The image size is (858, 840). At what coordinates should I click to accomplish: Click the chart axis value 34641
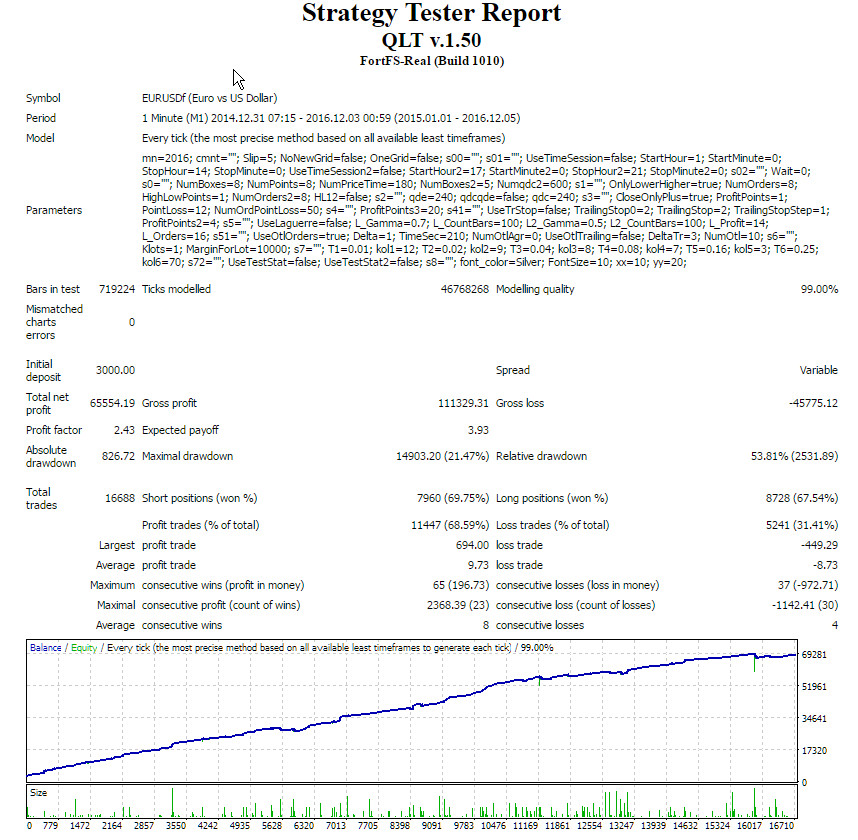(x=814, y=719)
